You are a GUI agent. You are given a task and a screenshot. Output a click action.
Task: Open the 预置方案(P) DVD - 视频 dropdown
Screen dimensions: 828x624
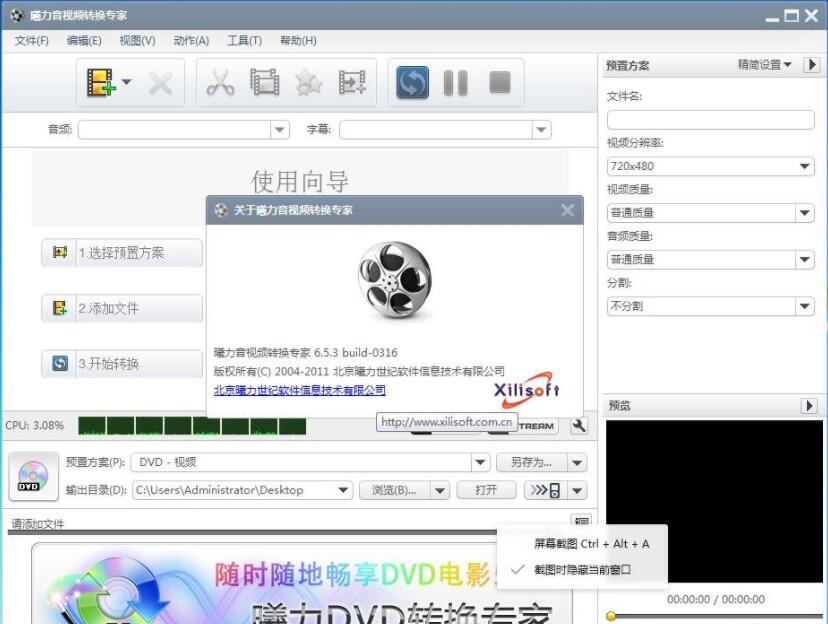(480, 462)
